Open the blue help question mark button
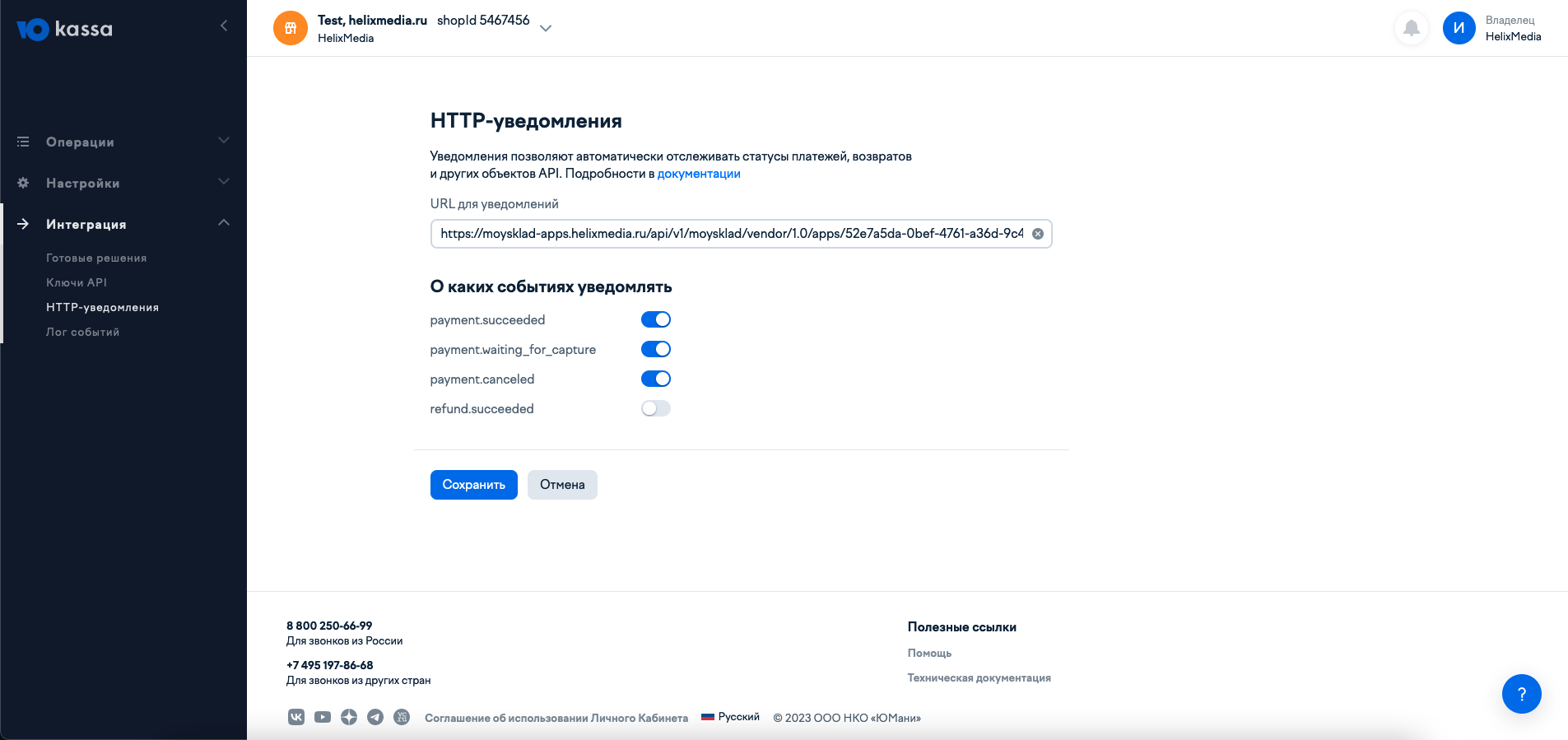Screen dimensions: 1568x740 pos(1521,694)
